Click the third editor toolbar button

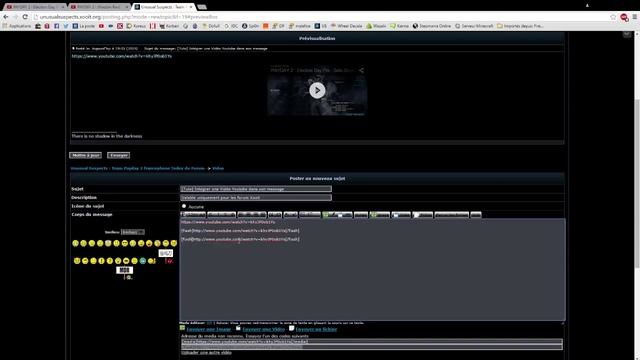click(x=252, y=215)
